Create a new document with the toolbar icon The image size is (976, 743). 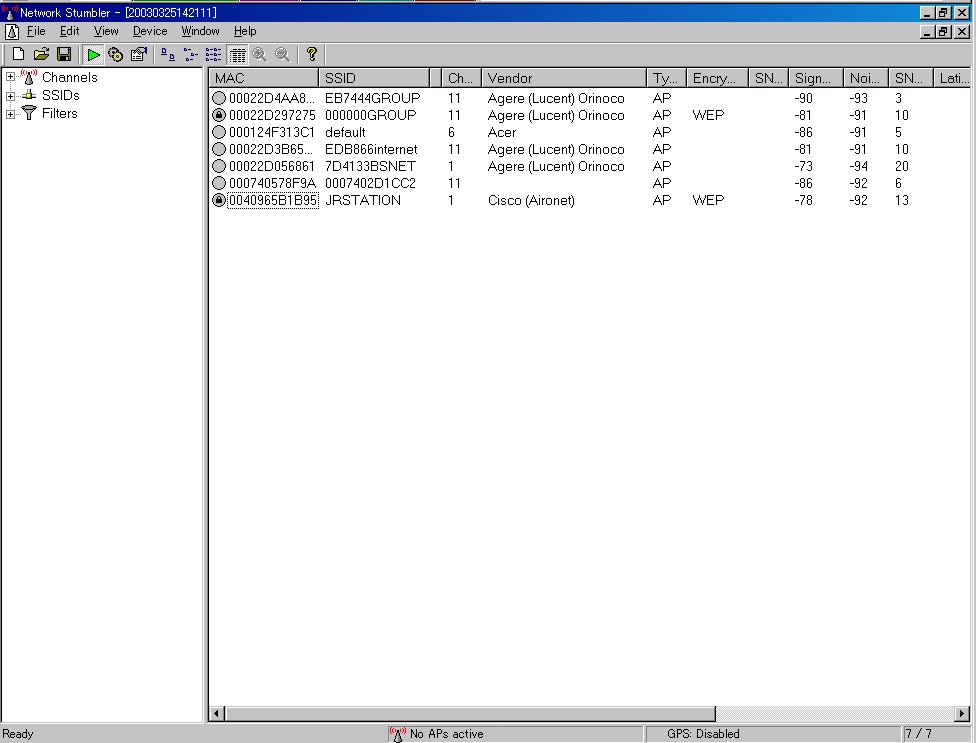19,55
